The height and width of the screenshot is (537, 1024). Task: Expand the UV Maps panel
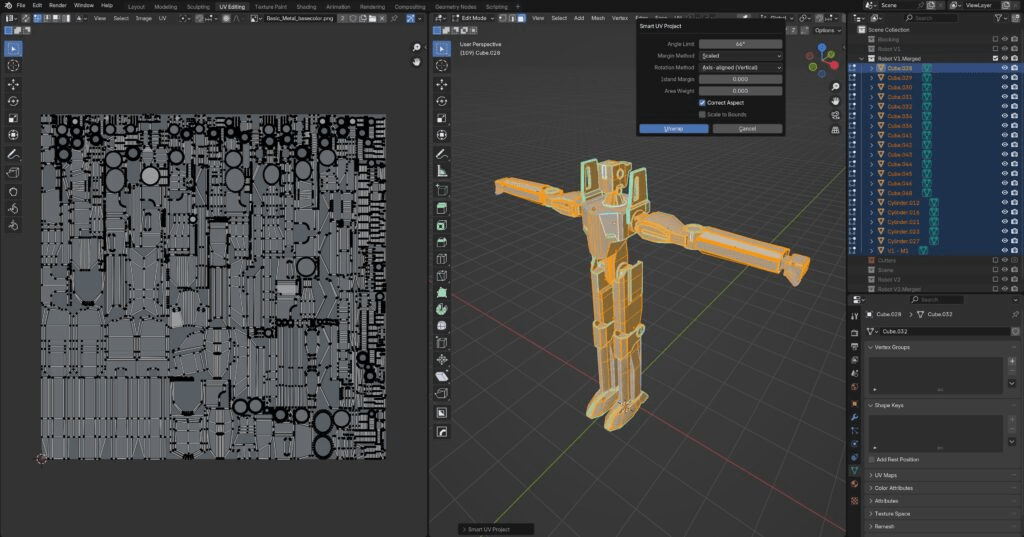[885, 475]
